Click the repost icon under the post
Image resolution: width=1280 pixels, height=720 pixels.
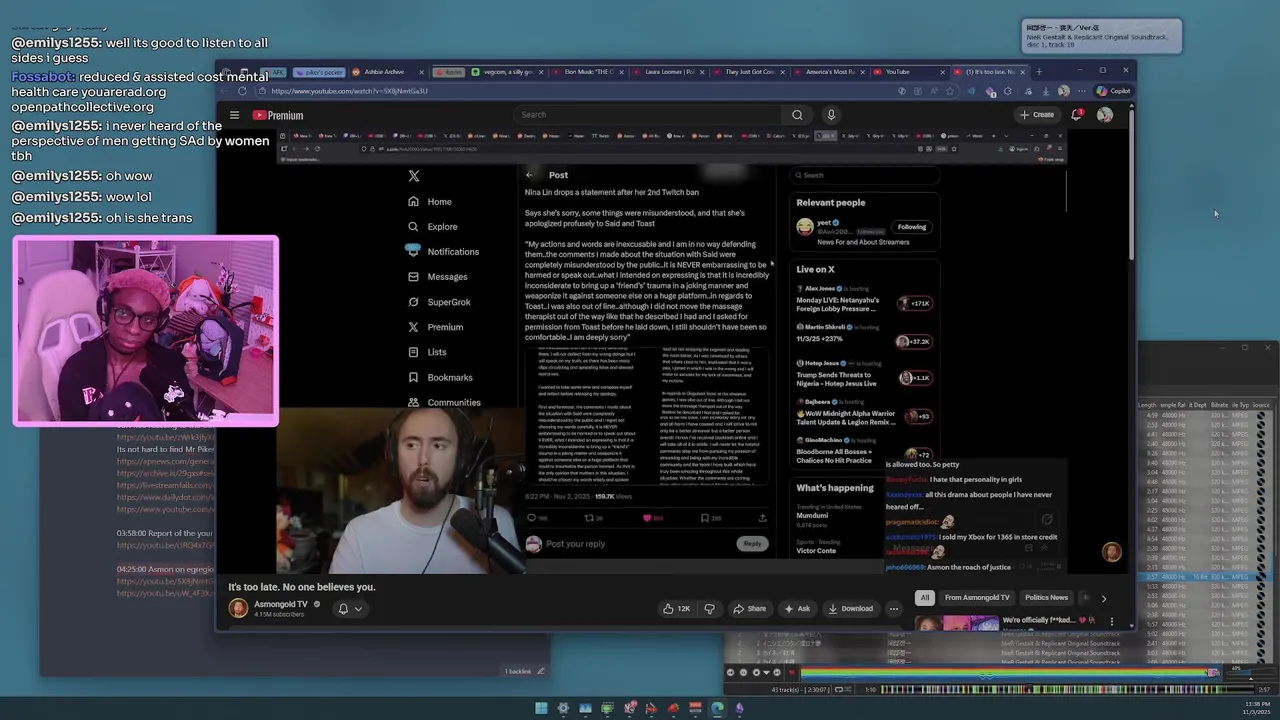[589, 518]
